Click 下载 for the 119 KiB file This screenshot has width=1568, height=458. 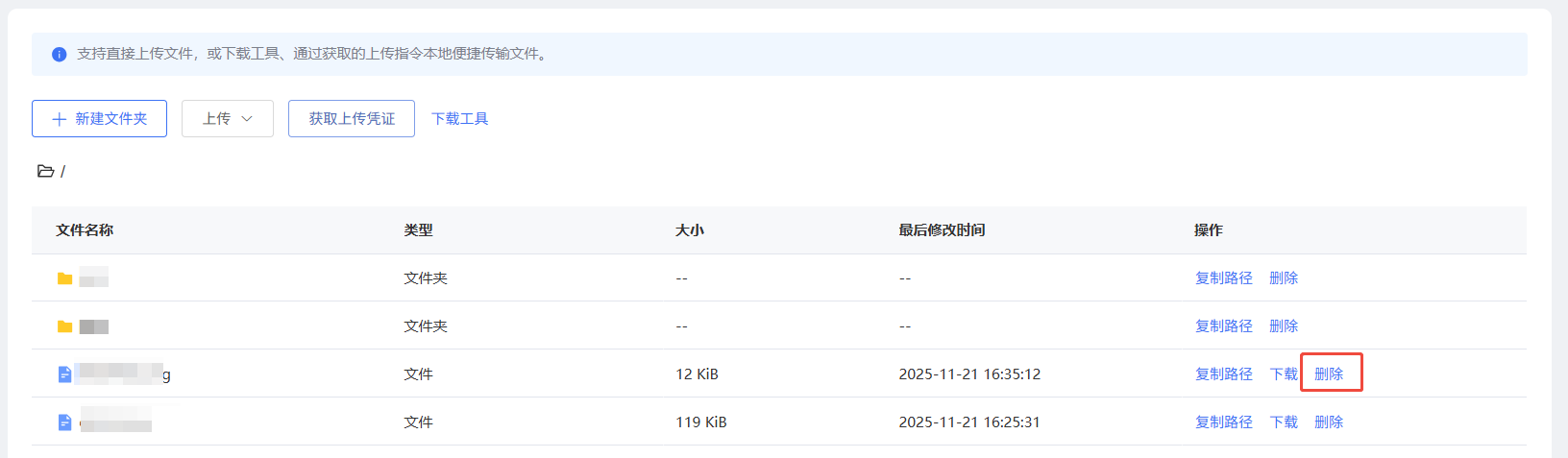pyautogui.click(x=1284, y=422)
